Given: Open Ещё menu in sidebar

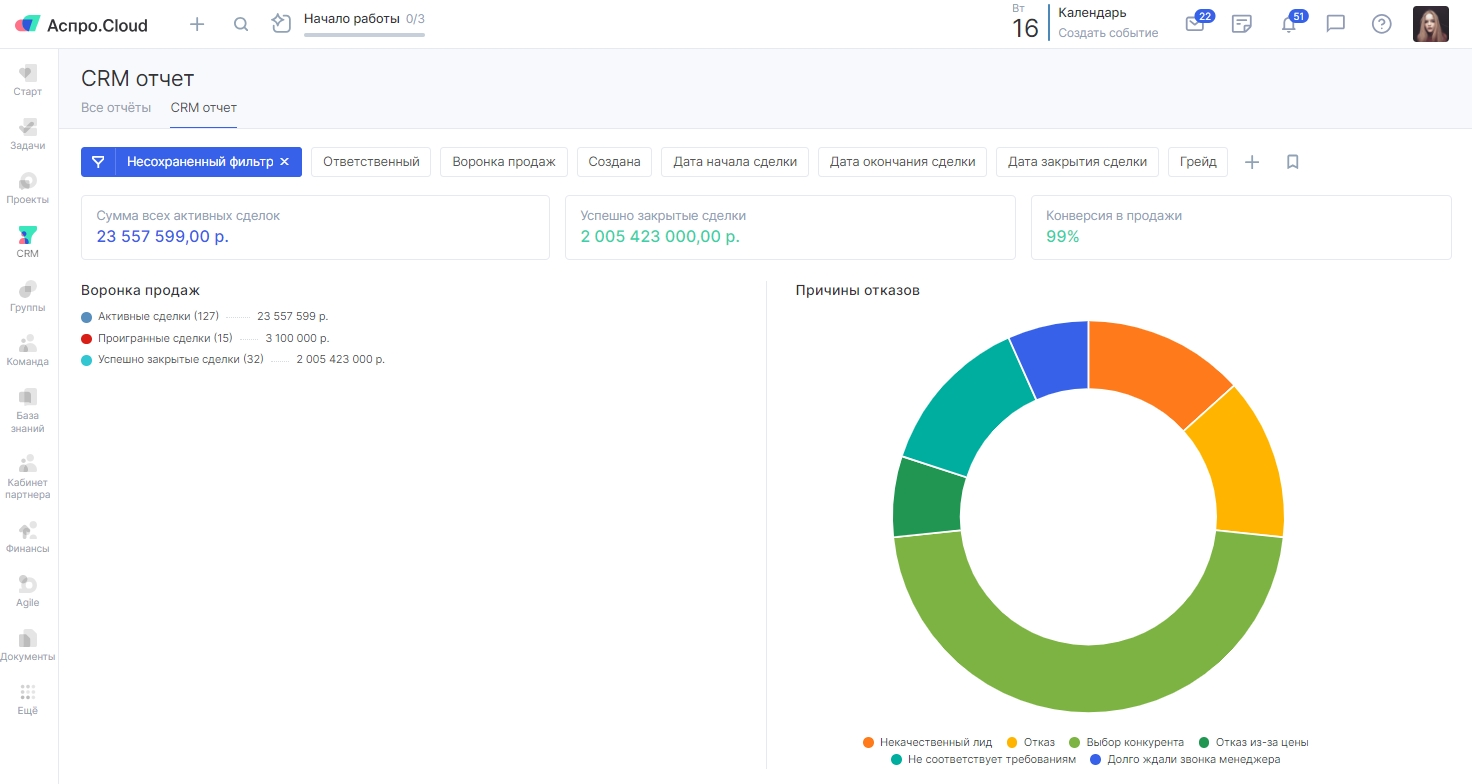Looking at the screenshot, I should (x=28, y=699).
